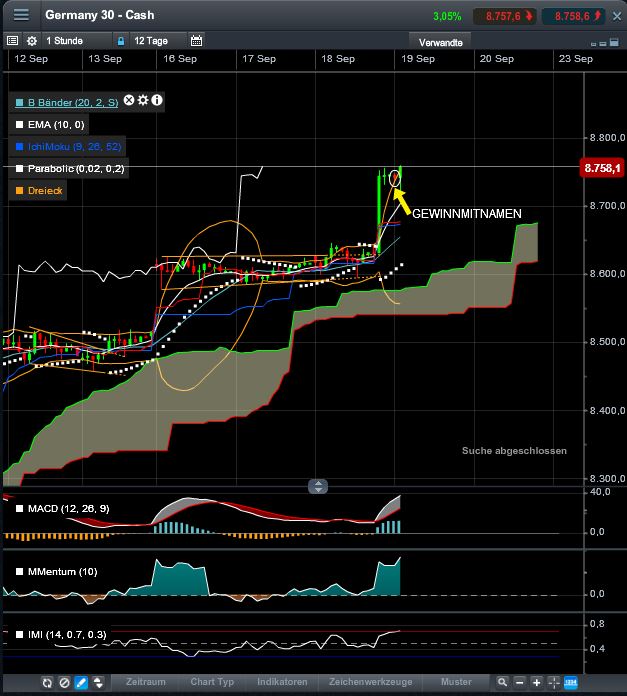Click the 3,05% percentage change value
Screen dimensions: 627x696
point(447,16)
